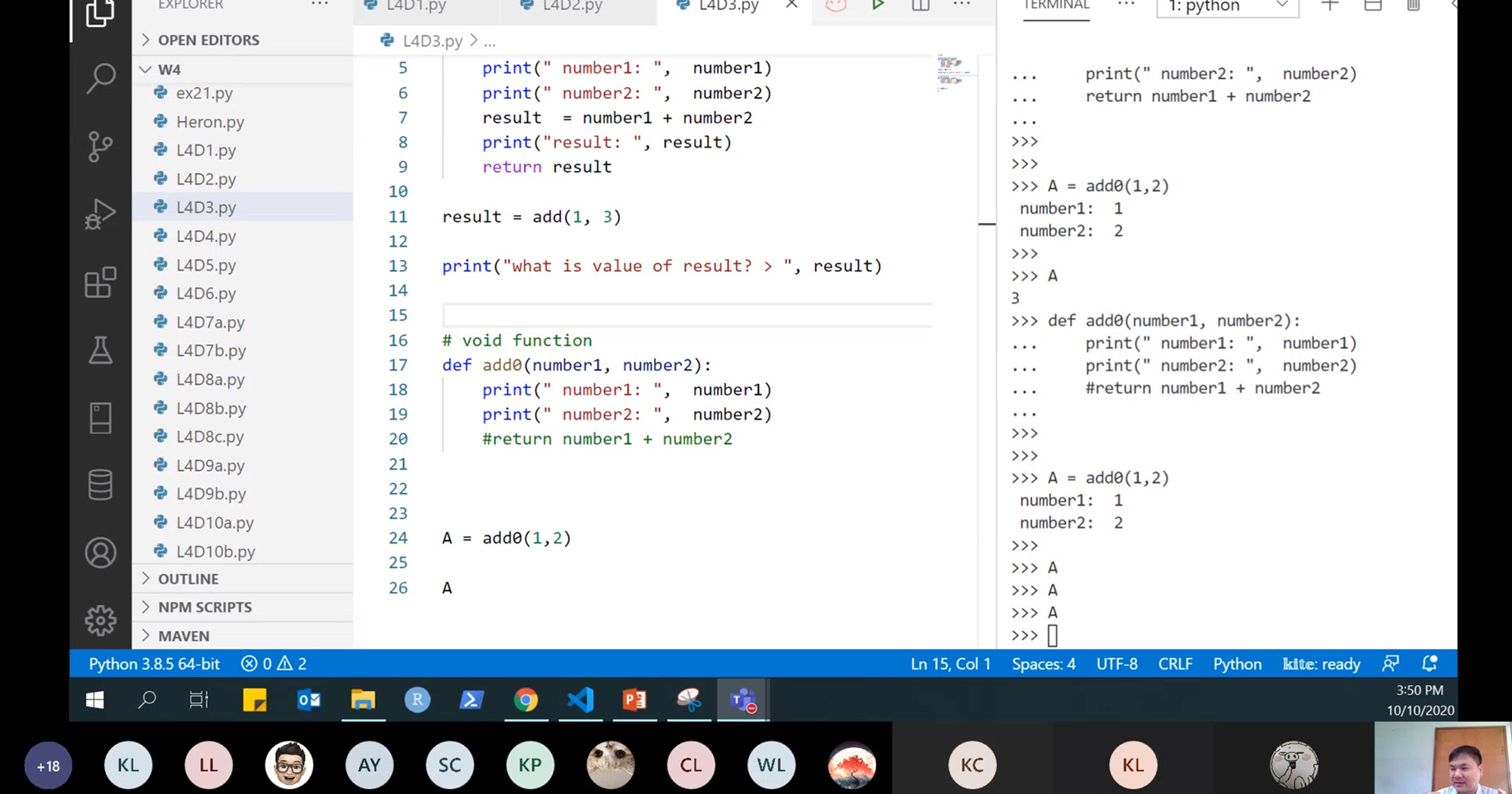
Task: Show notifications via the bell icon
Action: [1429, 663]
